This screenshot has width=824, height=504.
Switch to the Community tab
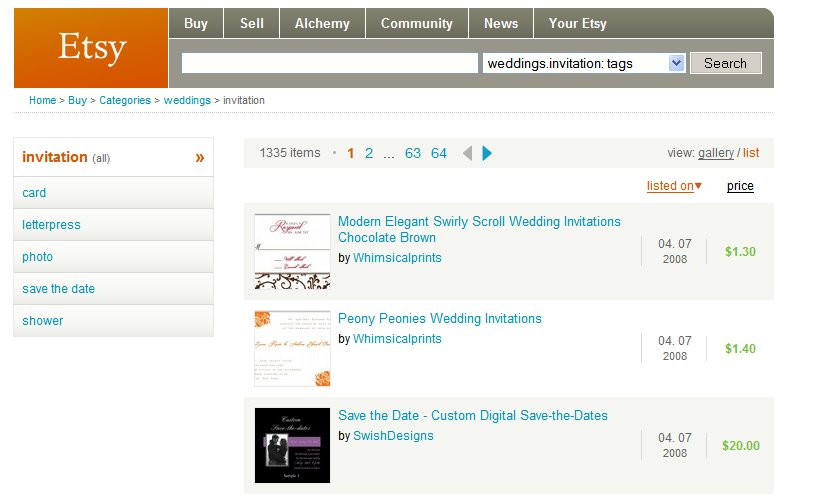pos(416,23)
